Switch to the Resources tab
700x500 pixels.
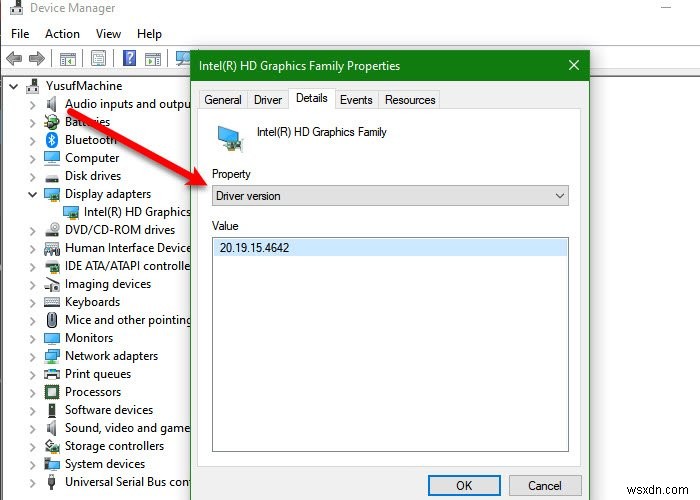click(x=410, y=100)
